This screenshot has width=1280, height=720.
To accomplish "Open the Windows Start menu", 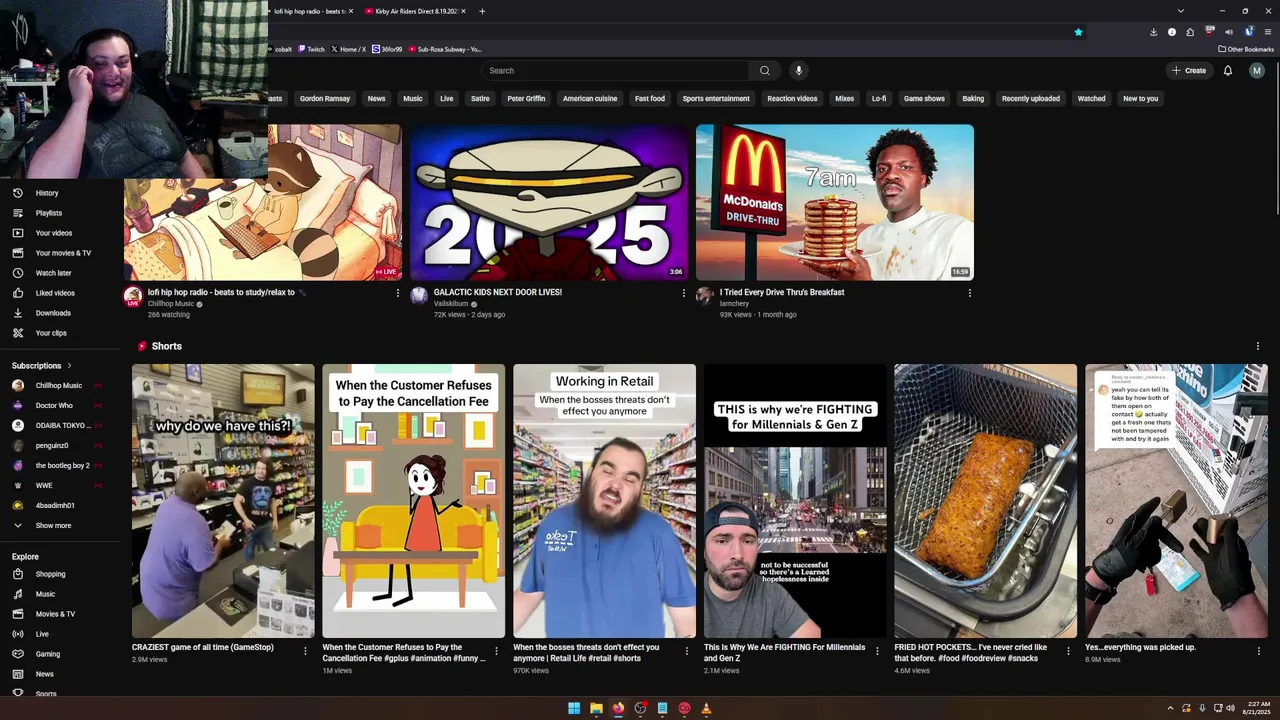I will click(x=574, y=708).
